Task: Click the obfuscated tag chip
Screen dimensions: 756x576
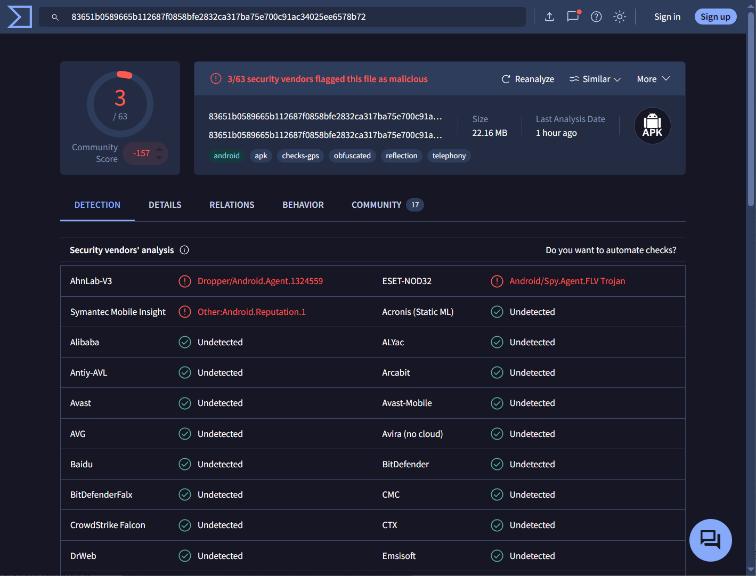Action: click(352, 156)
